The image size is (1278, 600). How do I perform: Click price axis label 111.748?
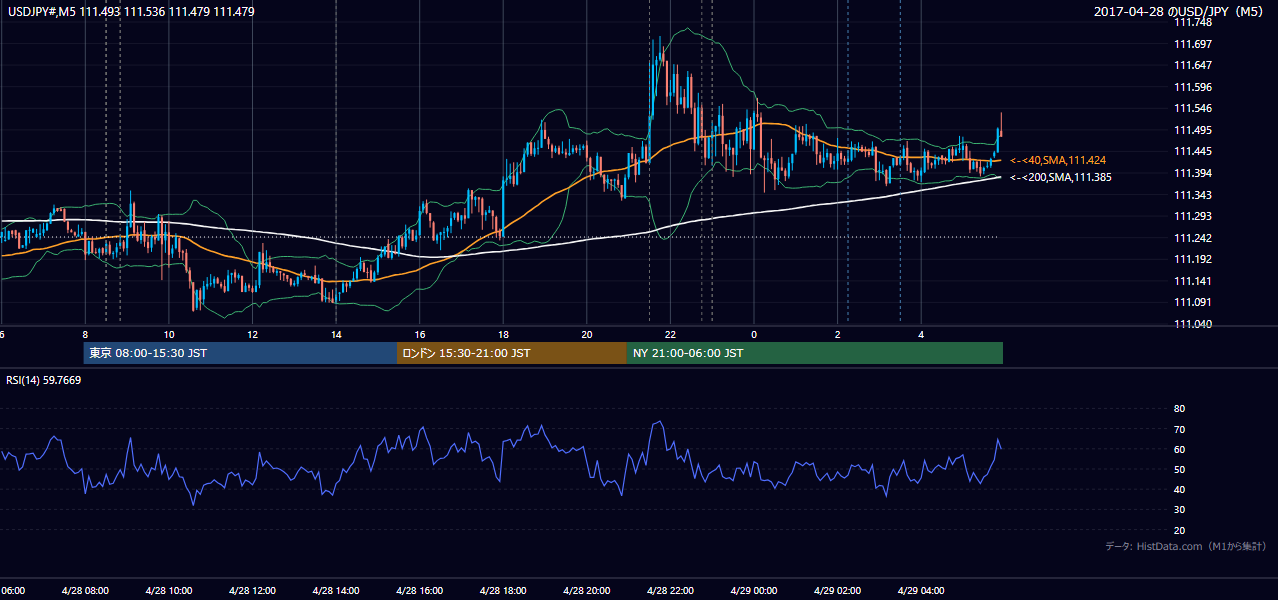click(x=1194, y=22)
